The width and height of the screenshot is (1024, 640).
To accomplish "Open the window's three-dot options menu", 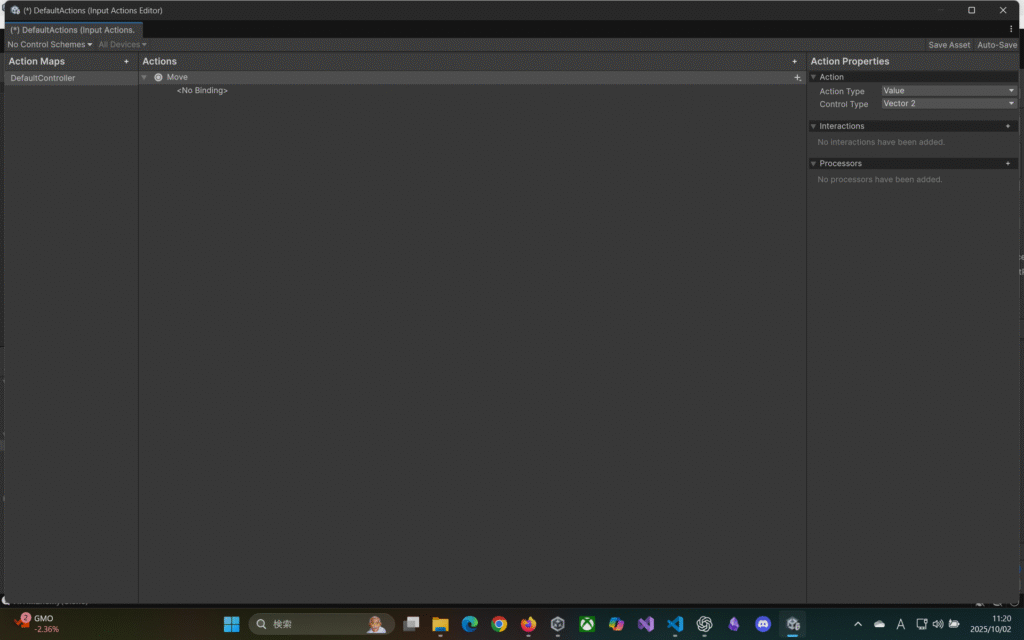I will (1011, 30).
